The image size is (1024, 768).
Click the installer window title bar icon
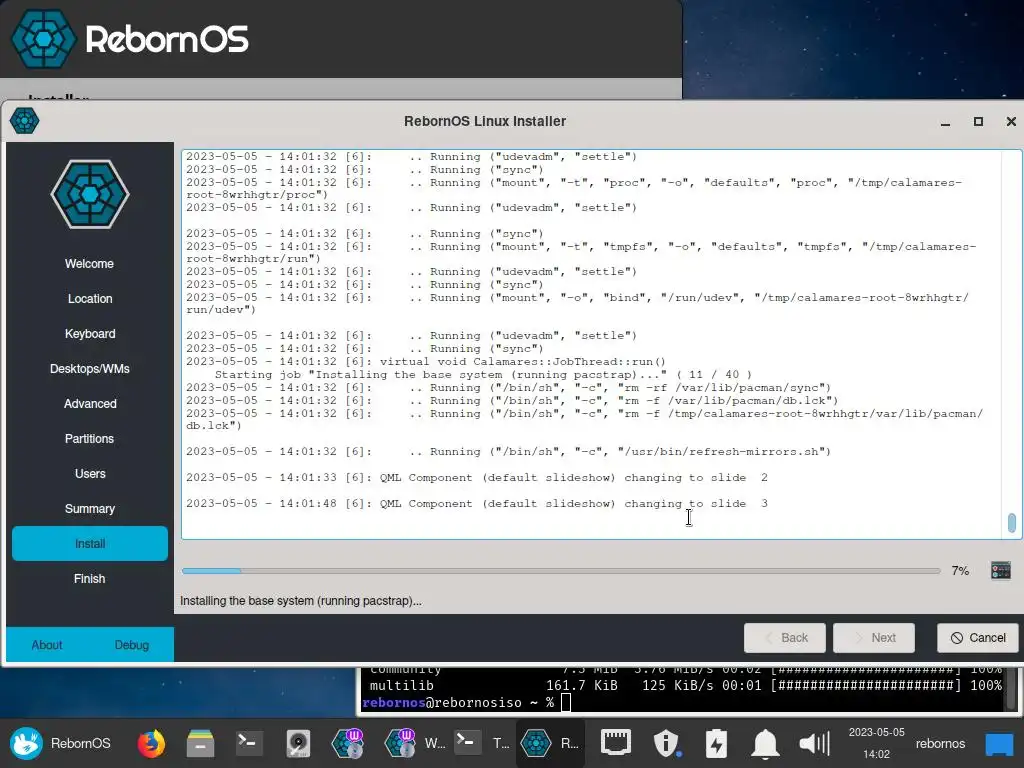click(x=25, y=121)
